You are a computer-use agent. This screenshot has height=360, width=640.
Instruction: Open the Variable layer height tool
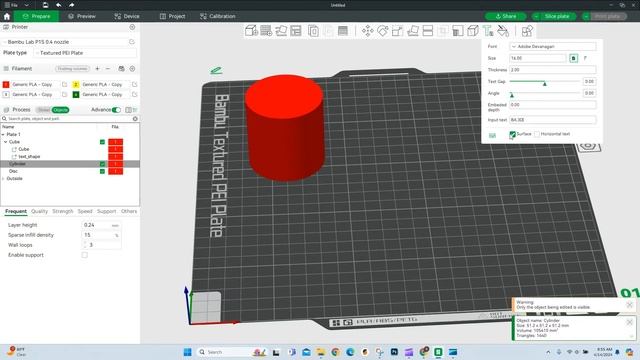pyautogui.click(x=343, y=31)
